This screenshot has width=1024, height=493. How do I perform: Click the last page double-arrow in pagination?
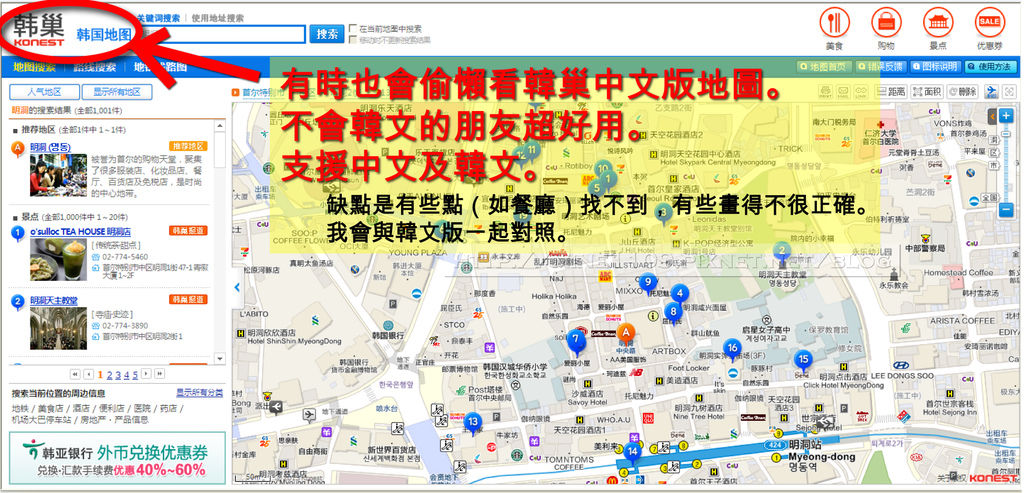pos(159,374)
